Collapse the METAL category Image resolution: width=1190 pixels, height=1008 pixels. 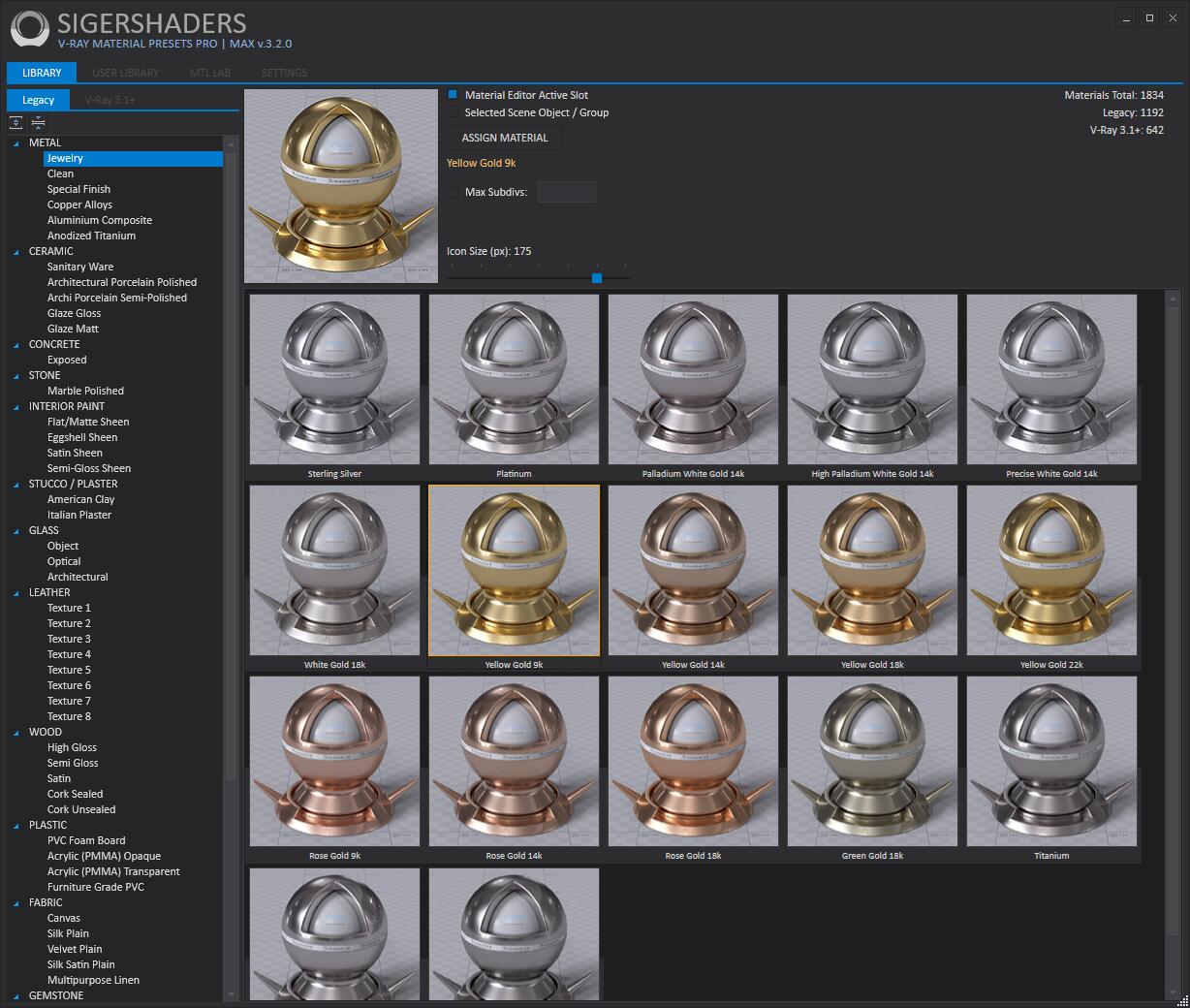pos(16,143)
